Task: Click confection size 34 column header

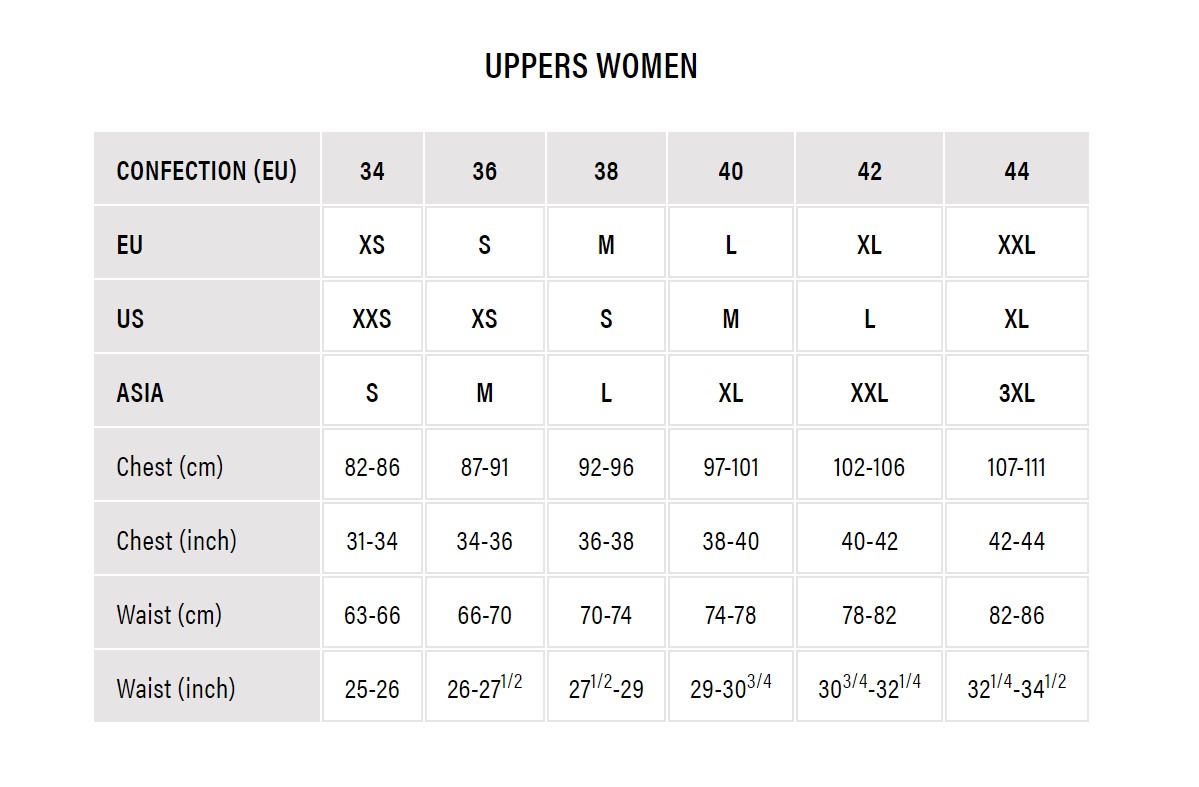Action: click(x=372, y=171)
